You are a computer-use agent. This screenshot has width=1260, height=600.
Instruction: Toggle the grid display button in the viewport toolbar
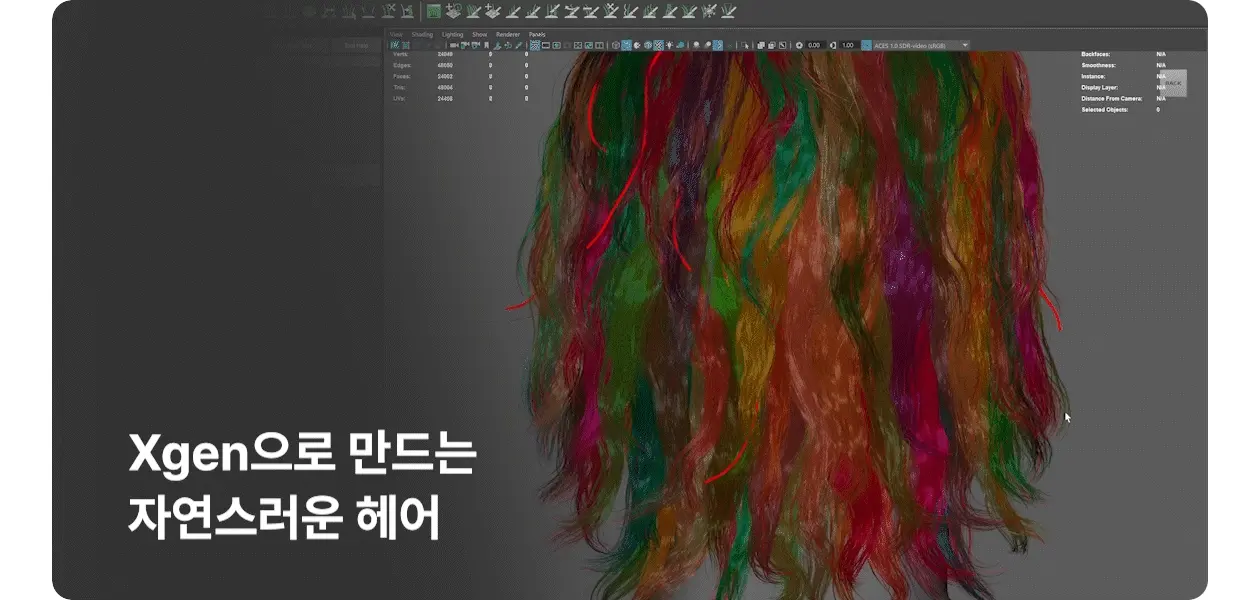(535, 46)
